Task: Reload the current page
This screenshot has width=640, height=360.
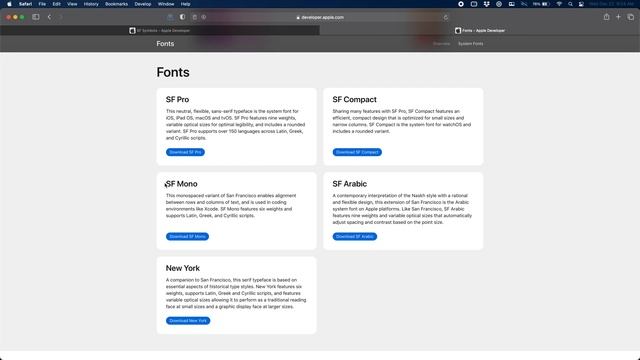Action: pos(446,17)
